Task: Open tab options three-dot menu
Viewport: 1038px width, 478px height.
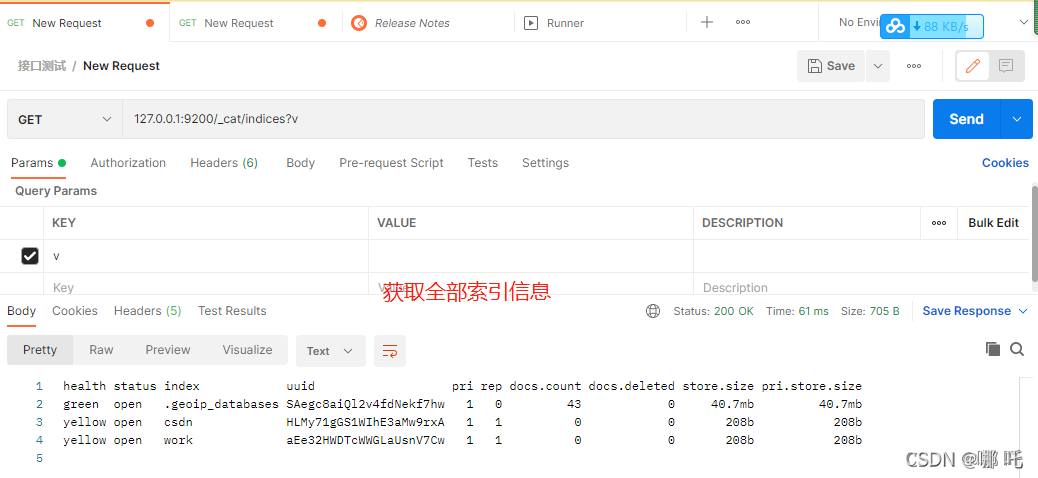Action: (743, 22)
